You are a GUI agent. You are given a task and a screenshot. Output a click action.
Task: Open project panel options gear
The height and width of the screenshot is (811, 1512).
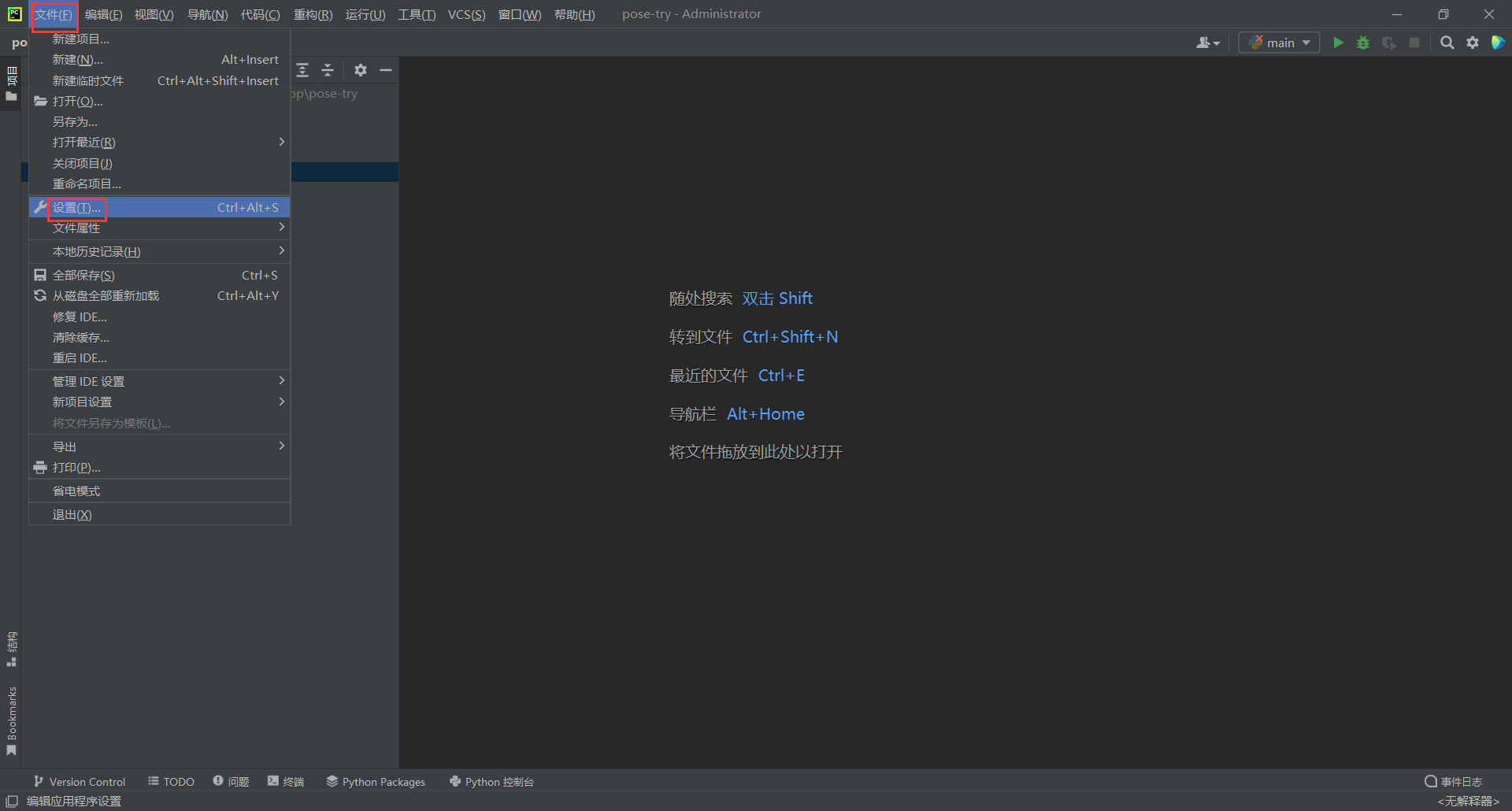point(361,70)
